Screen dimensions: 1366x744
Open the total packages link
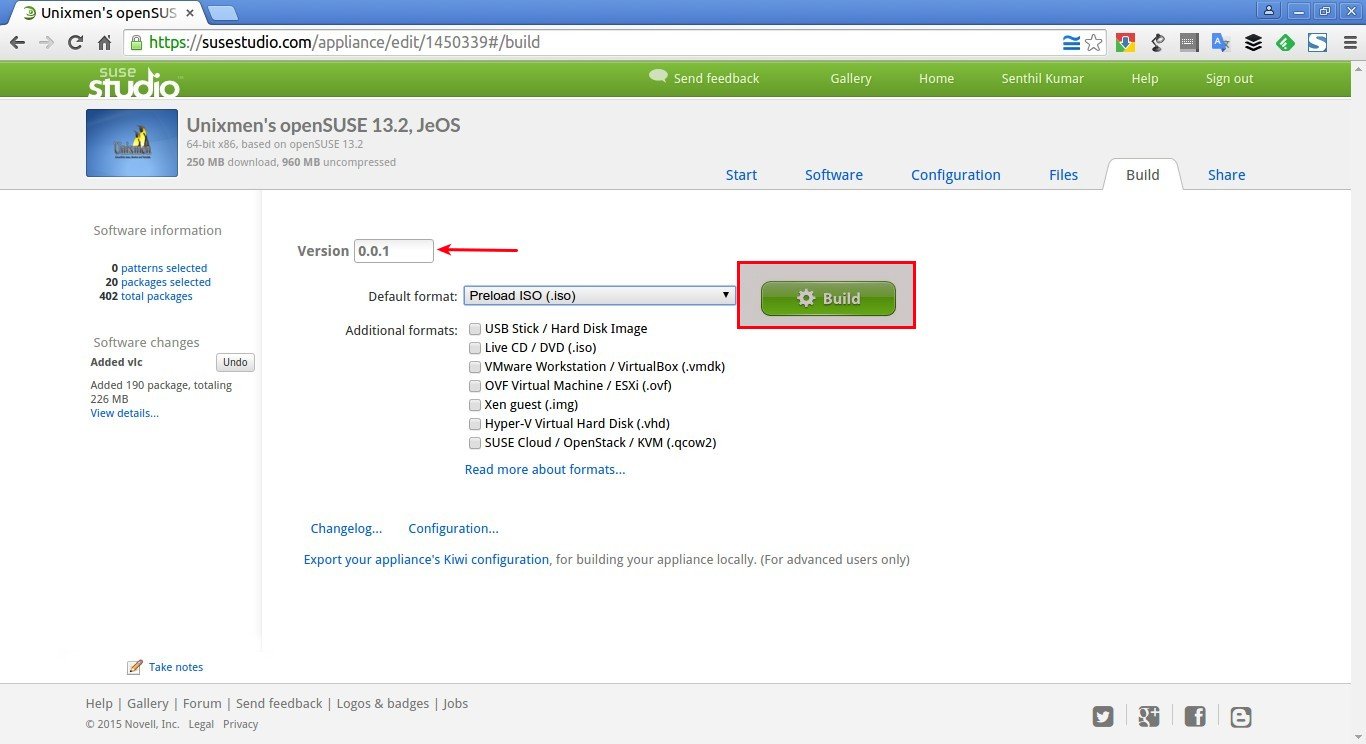(x=157, y=296)
